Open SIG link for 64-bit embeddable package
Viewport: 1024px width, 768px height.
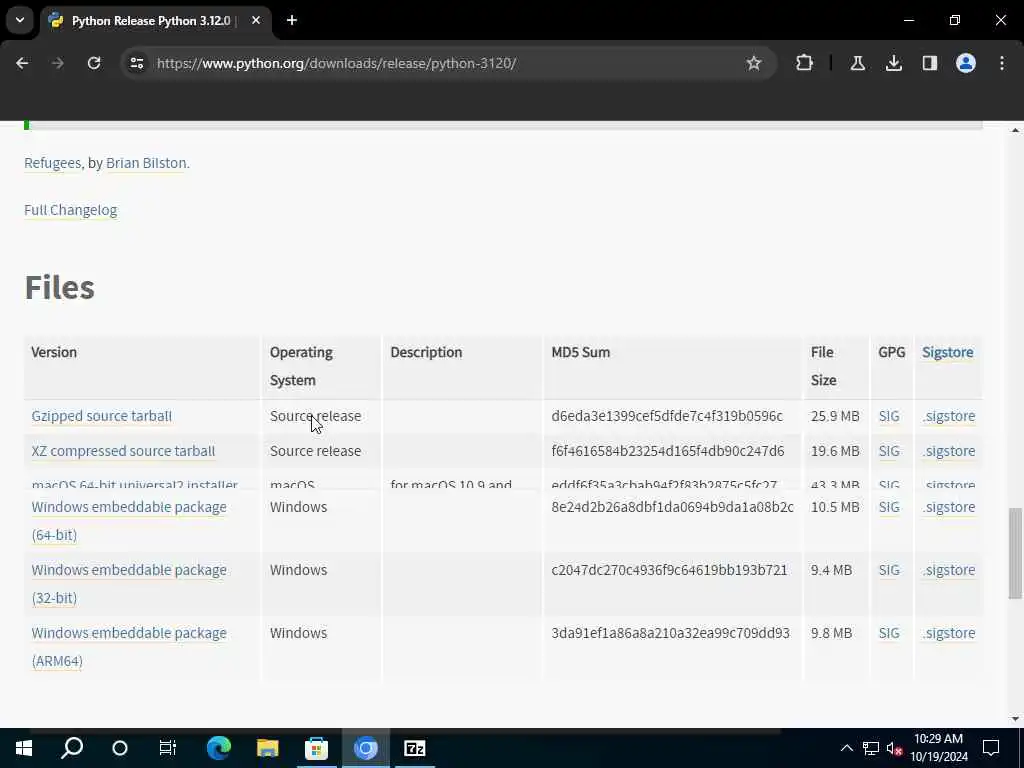[x=889, y=507]
